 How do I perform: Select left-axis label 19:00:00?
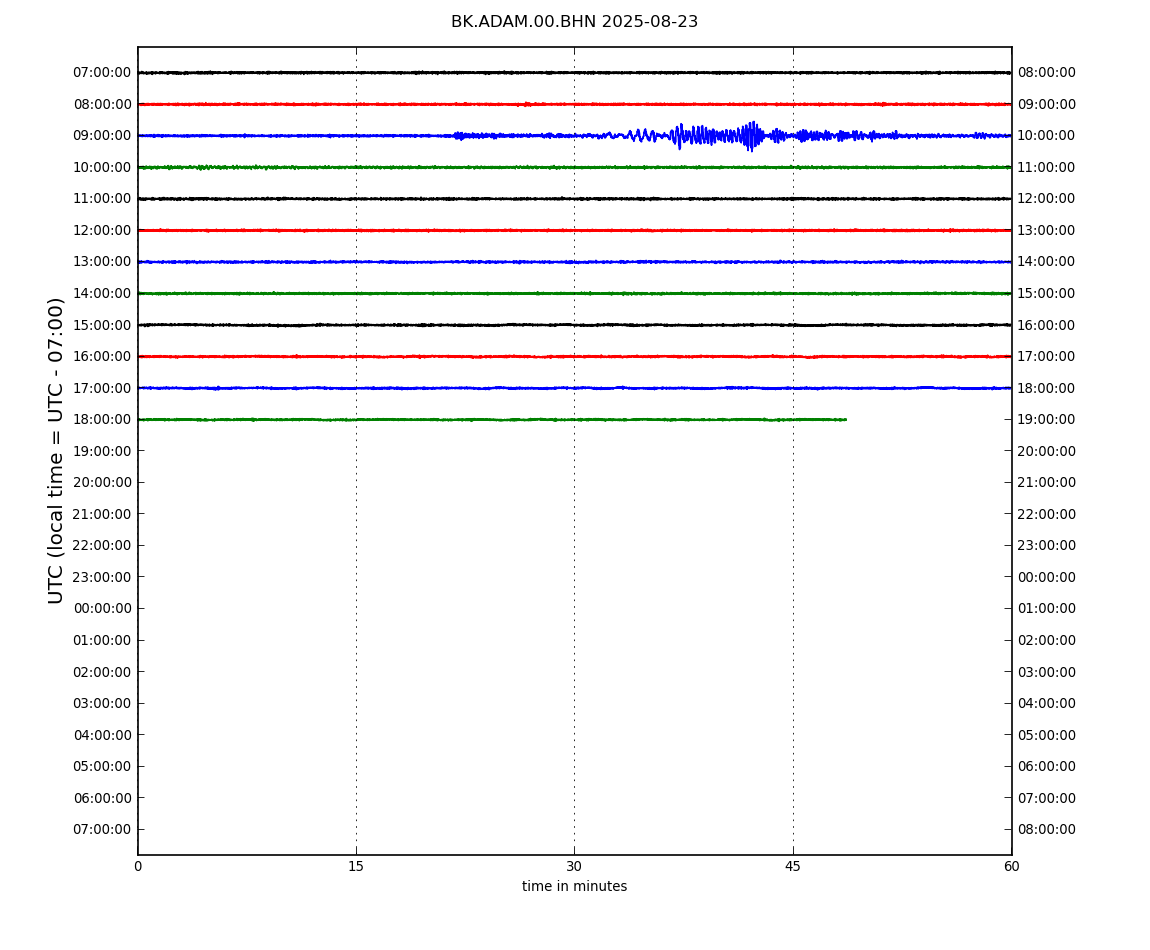click(x=102, y=451)
